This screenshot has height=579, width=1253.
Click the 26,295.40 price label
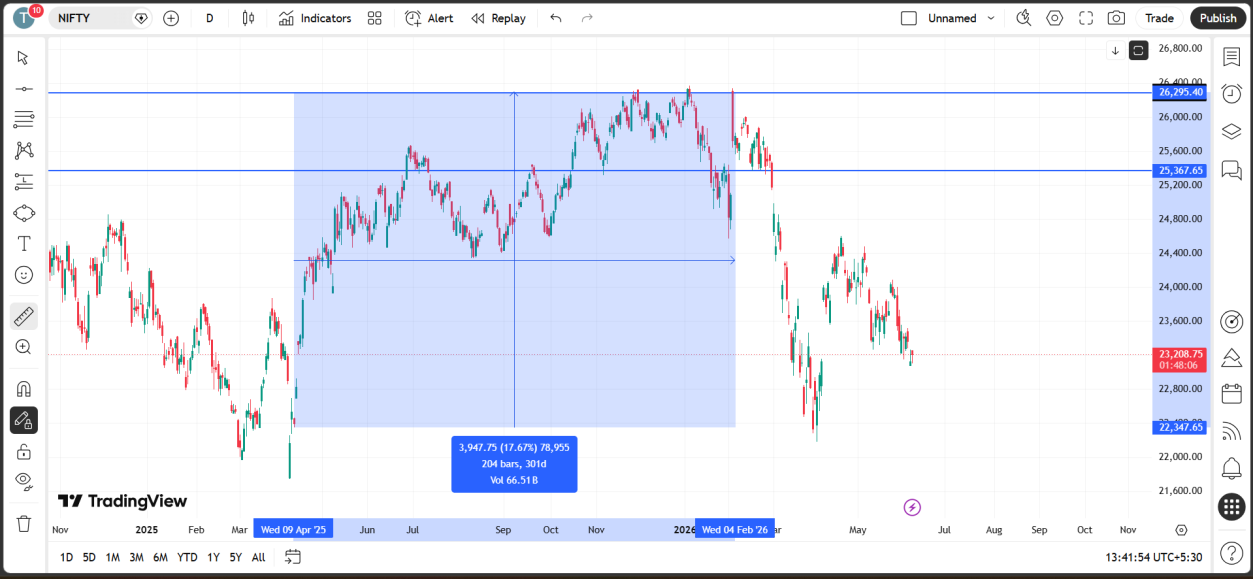1180,92
